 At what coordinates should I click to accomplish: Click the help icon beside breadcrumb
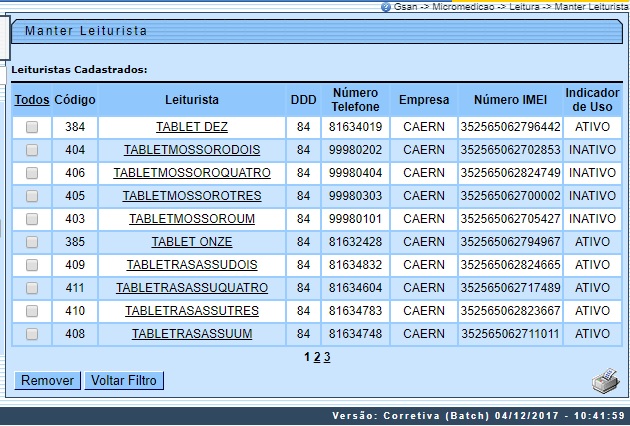tap(386, 6)
